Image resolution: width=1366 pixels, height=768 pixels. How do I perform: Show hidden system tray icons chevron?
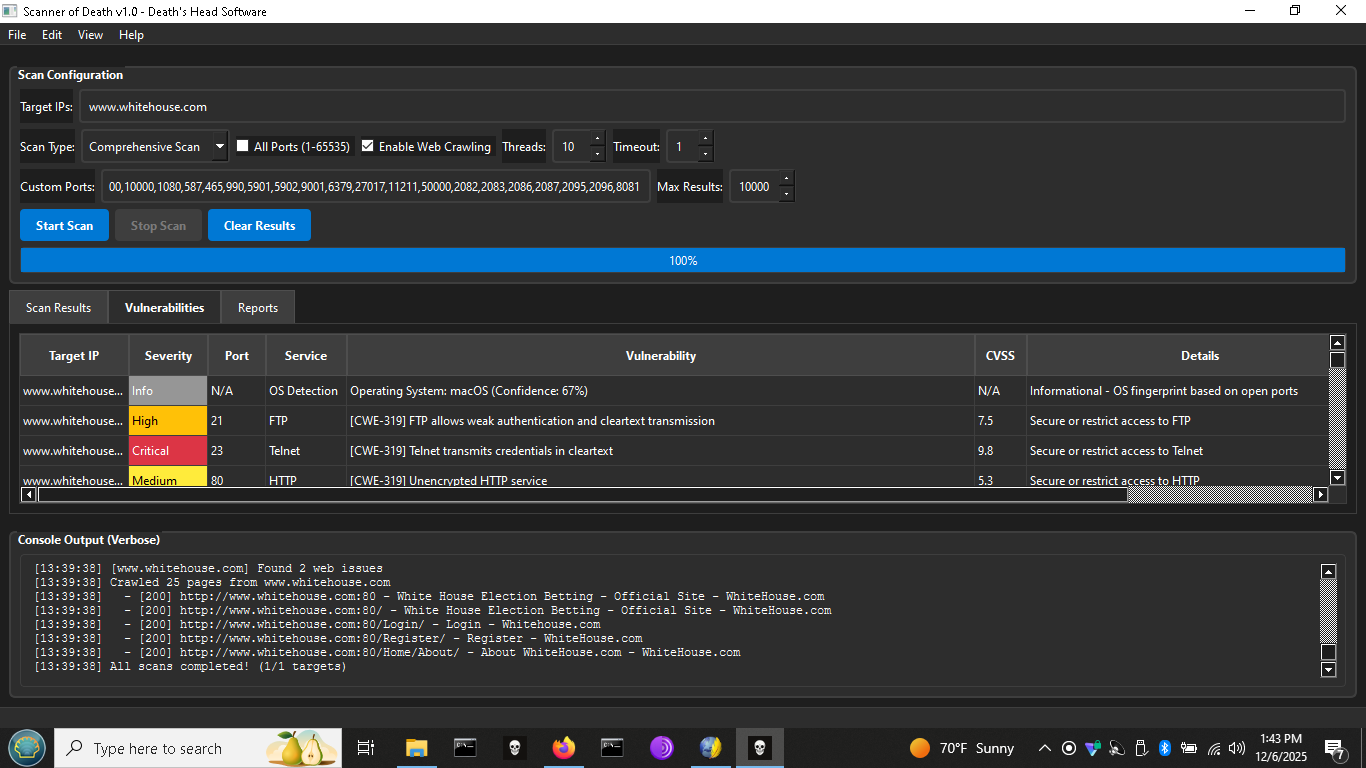[1045, 748]
